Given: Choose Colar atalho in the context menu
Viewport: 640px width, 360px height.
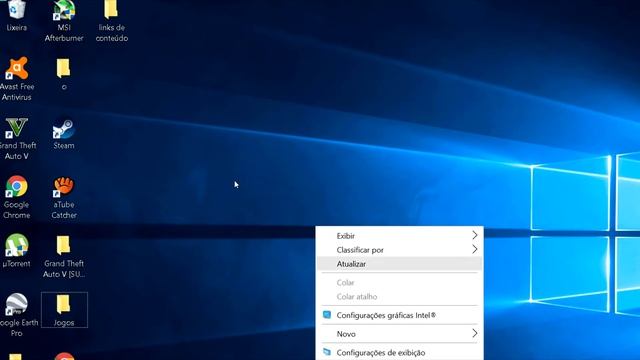Looking at the screenshot, I should click(400, 297).
